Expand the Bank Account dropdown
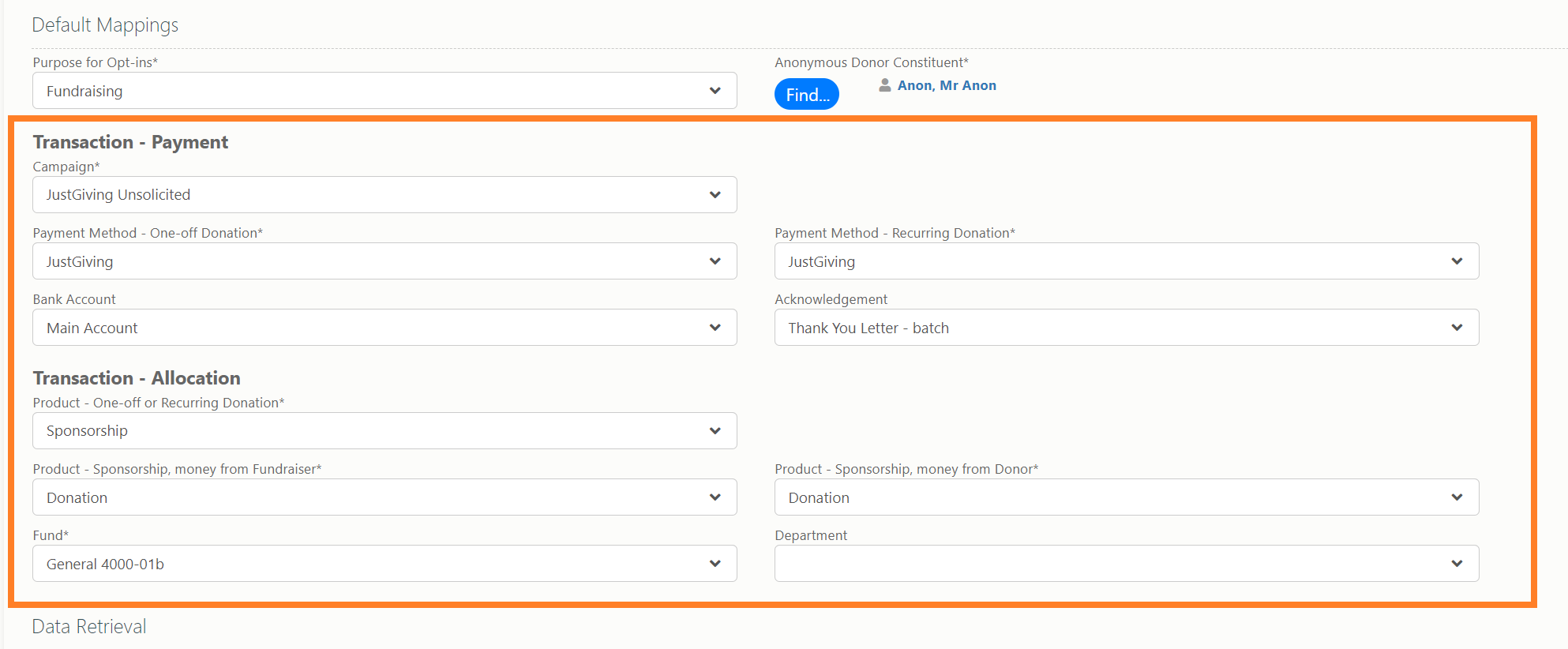The height and width of the screenshot is (649, 1568). tap(384, 328)
